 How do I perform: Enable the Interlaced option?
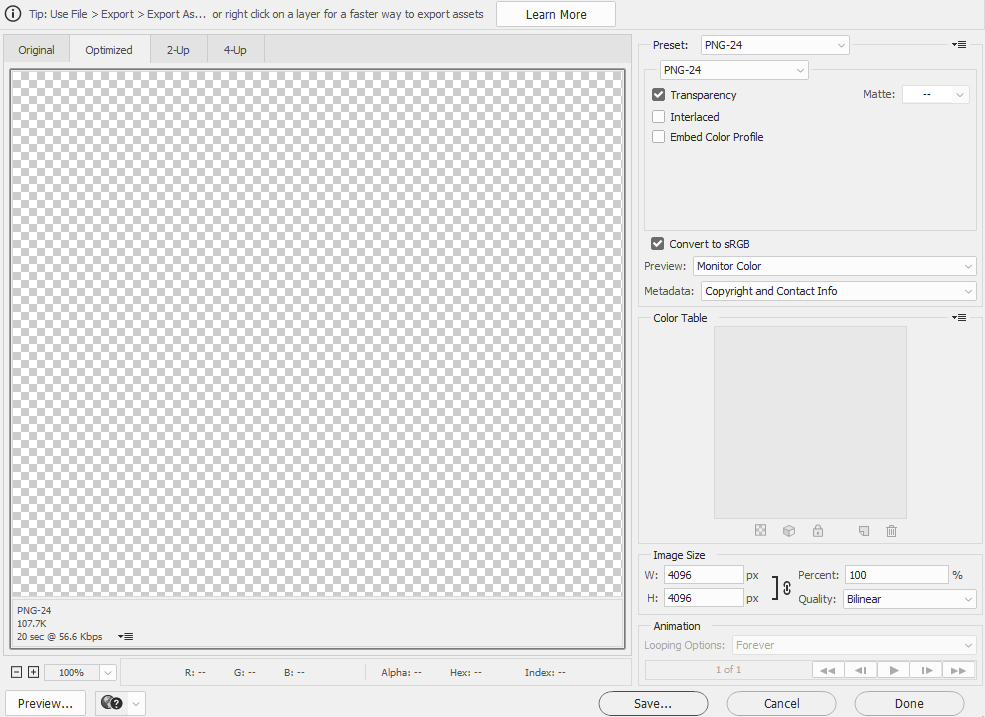[x=658, y=116]
